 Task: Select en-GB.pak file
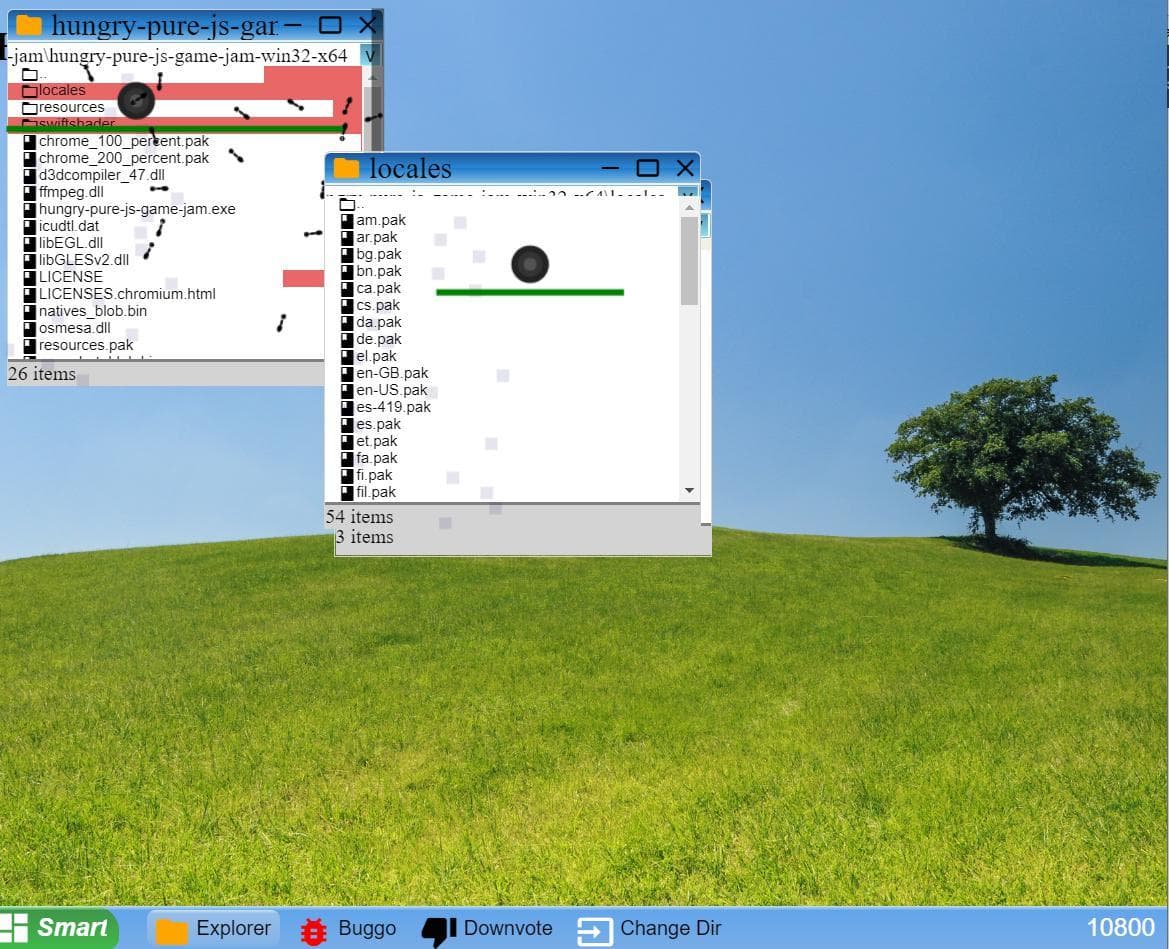(385, 373)
